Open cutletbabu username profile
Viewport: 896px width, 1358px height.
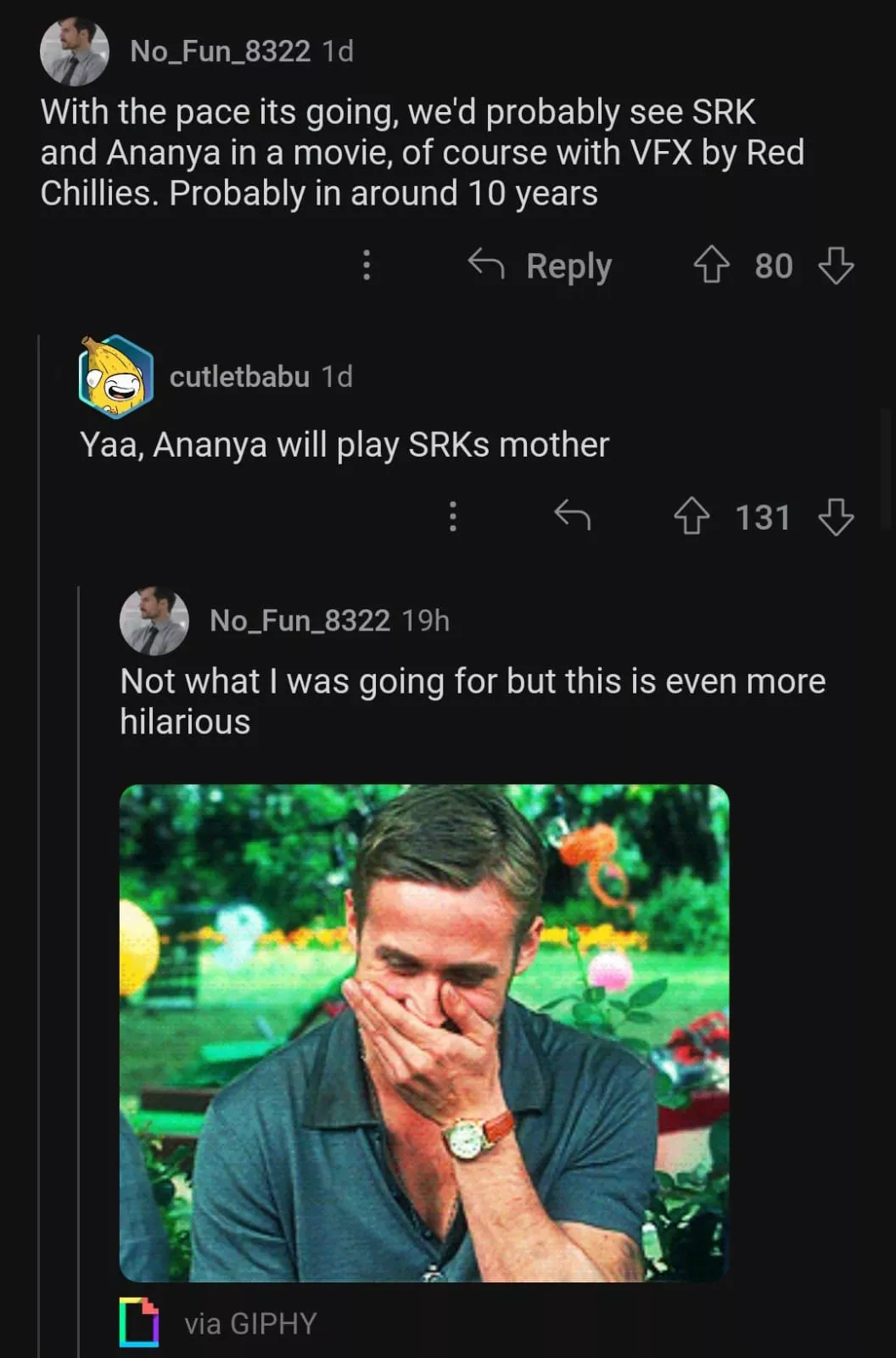click(239, 377)
